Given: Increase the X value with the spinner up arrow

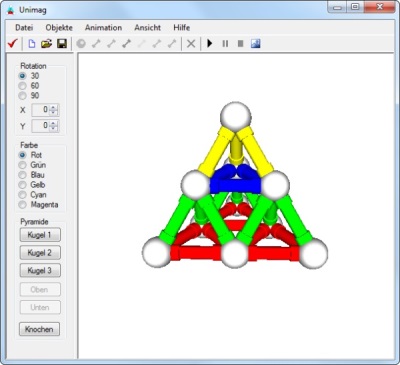Looking at the screenshot, I should point(54,107).
